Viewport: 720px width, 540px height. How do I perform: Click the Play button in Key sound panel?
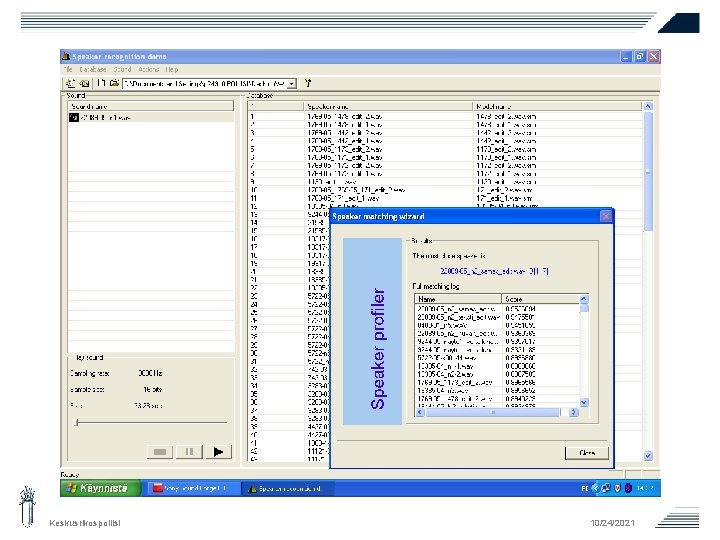point(219,452)
